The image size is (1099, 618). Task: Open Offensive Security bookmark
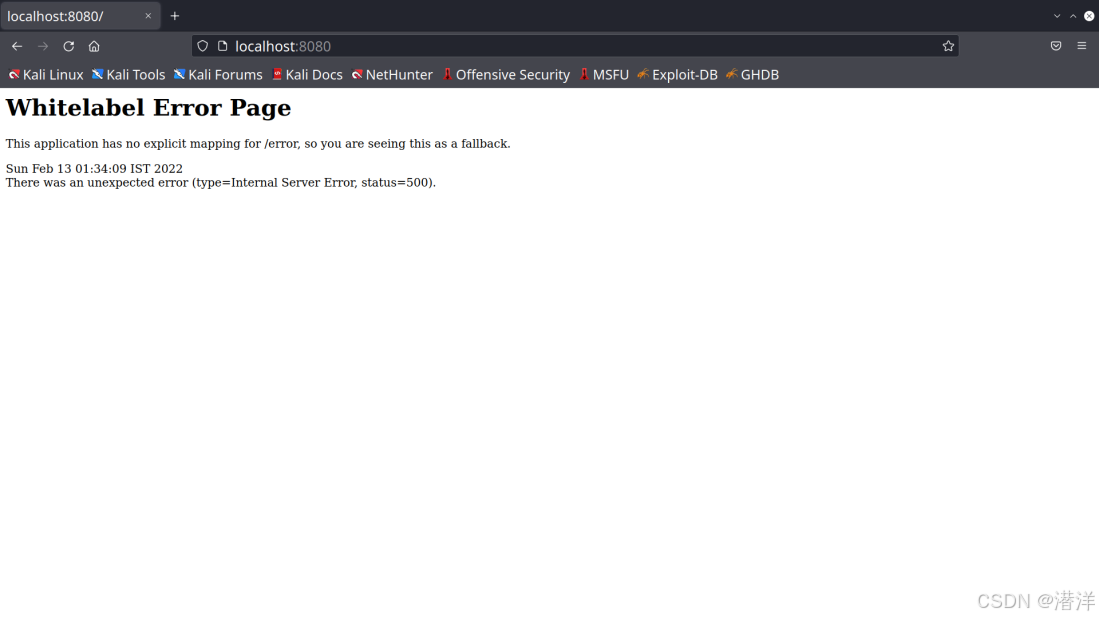pos(506,75)
